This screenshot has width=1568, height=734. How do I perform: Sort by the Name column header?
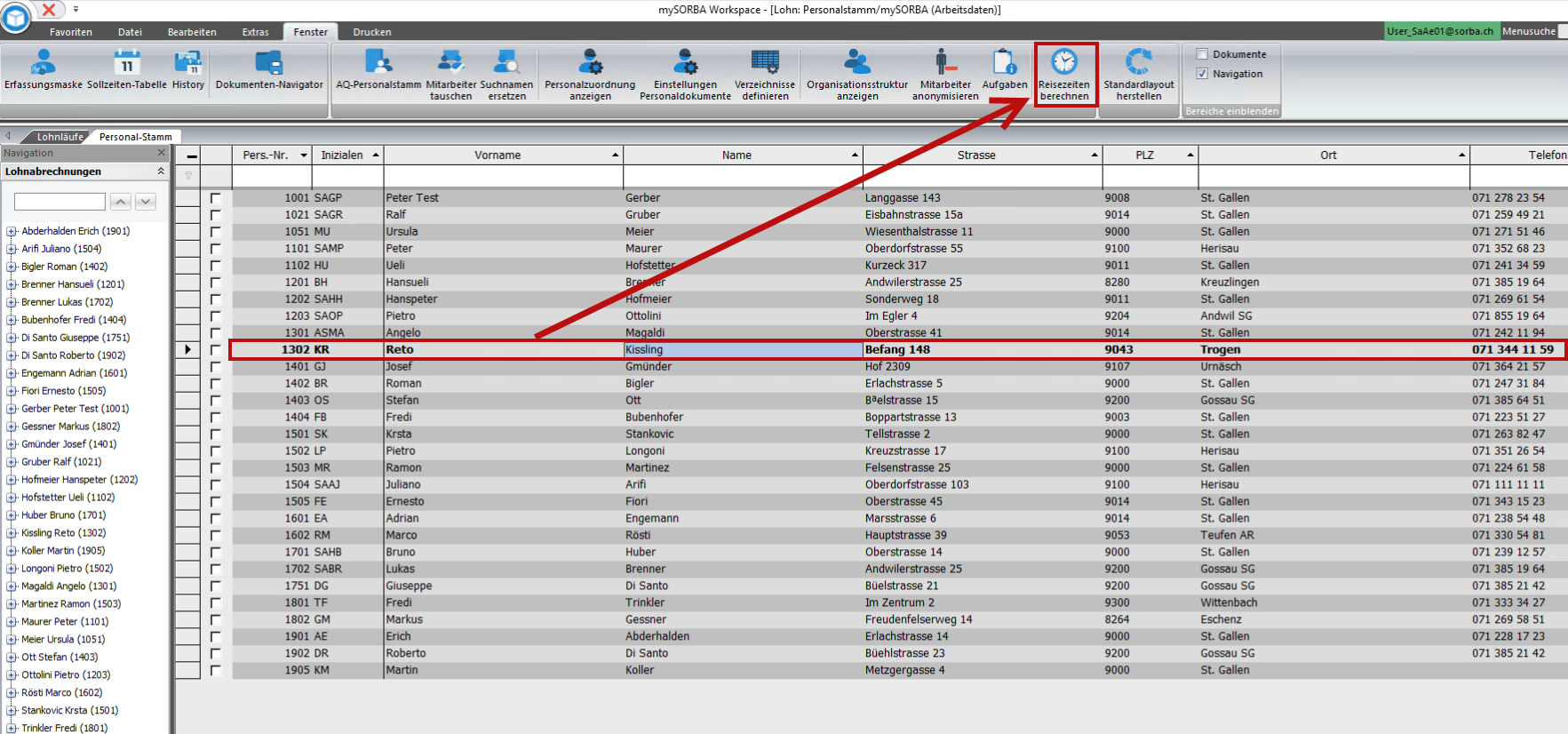click(x=743, y=156)
